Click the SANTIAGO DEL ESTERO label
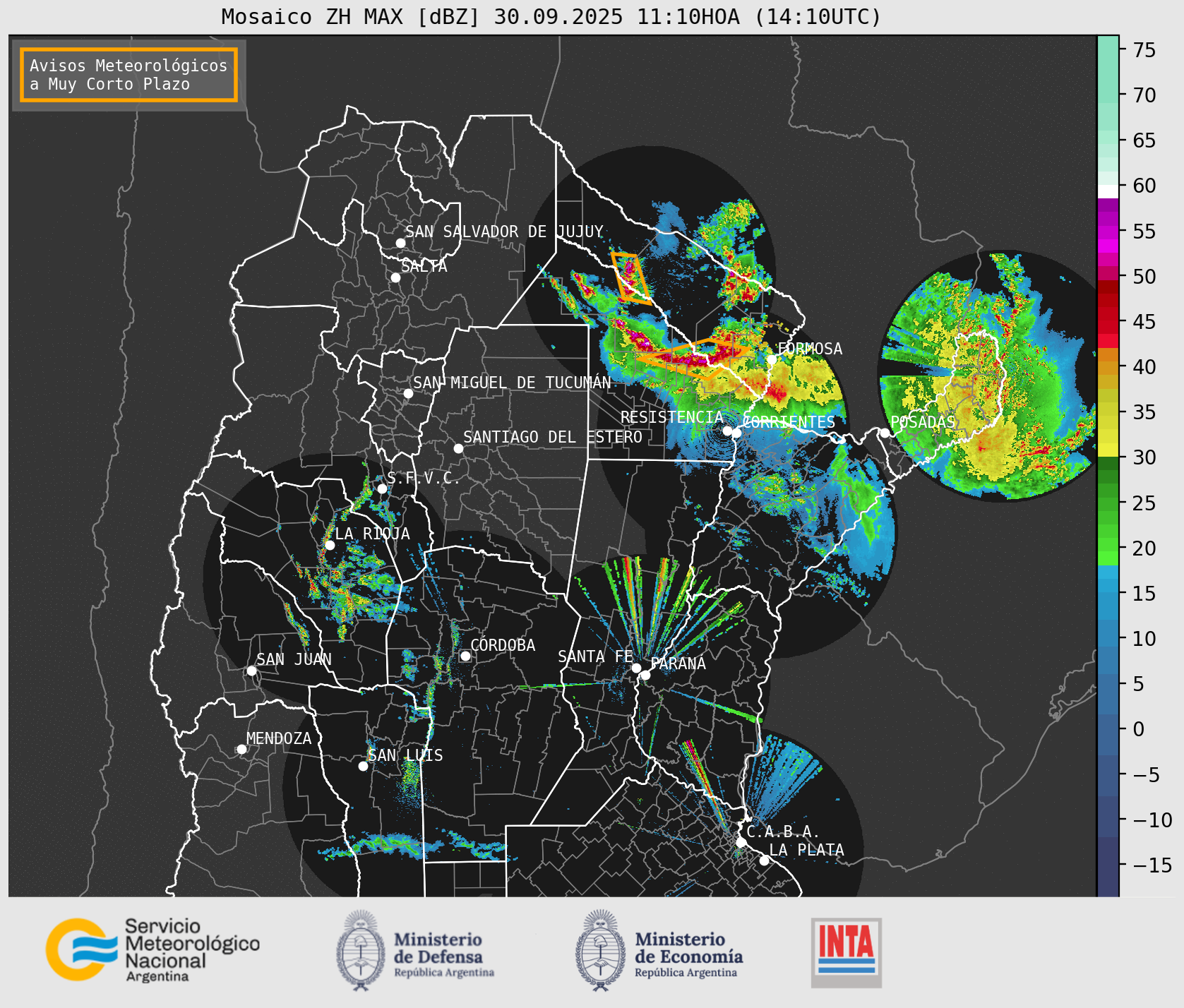1184x1008 pixels. [553, 437]
